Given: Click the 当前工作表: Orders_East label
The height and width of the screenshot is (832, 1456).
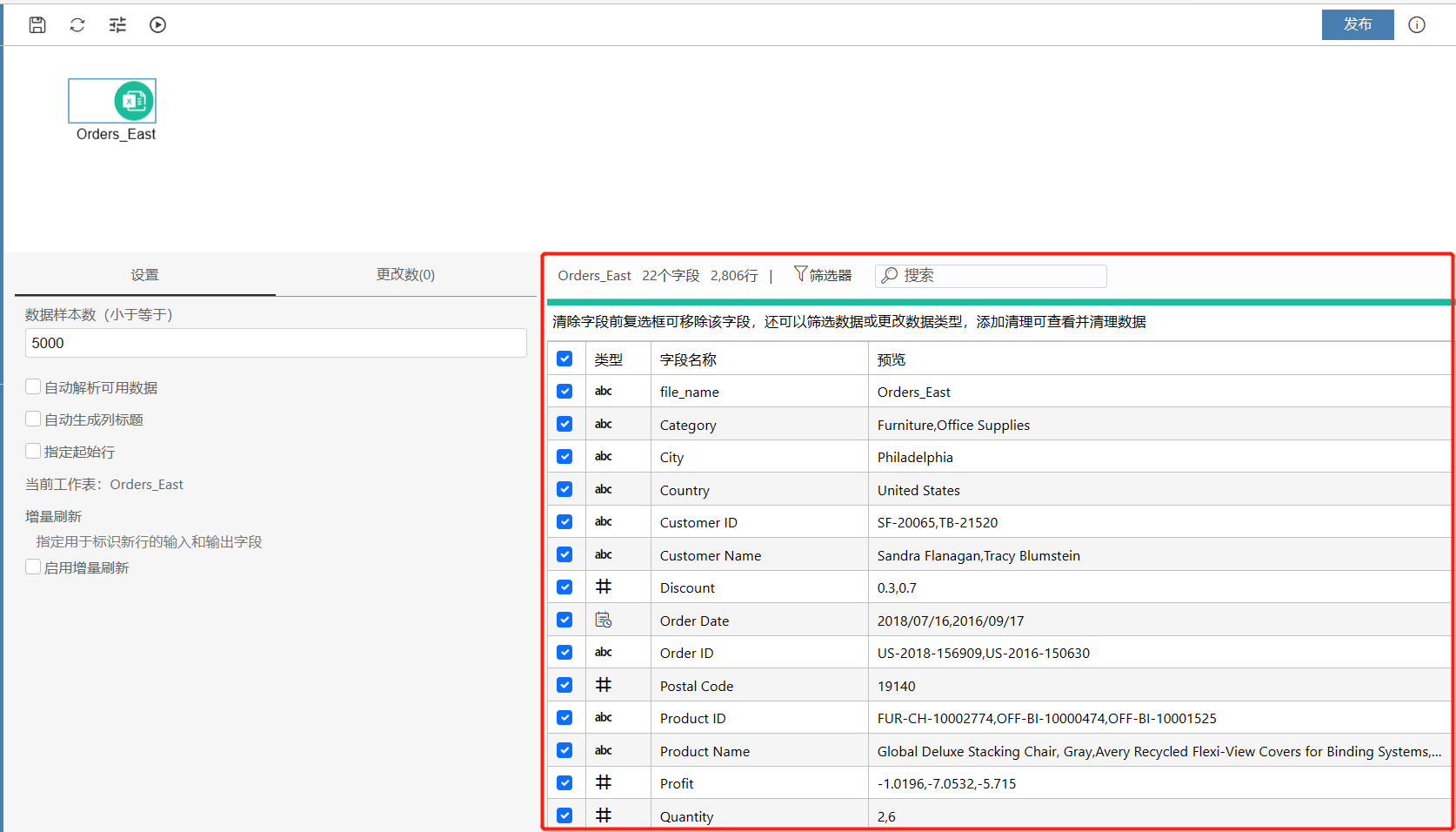Looking at the screenshot, I should click(x=104, y=484).
